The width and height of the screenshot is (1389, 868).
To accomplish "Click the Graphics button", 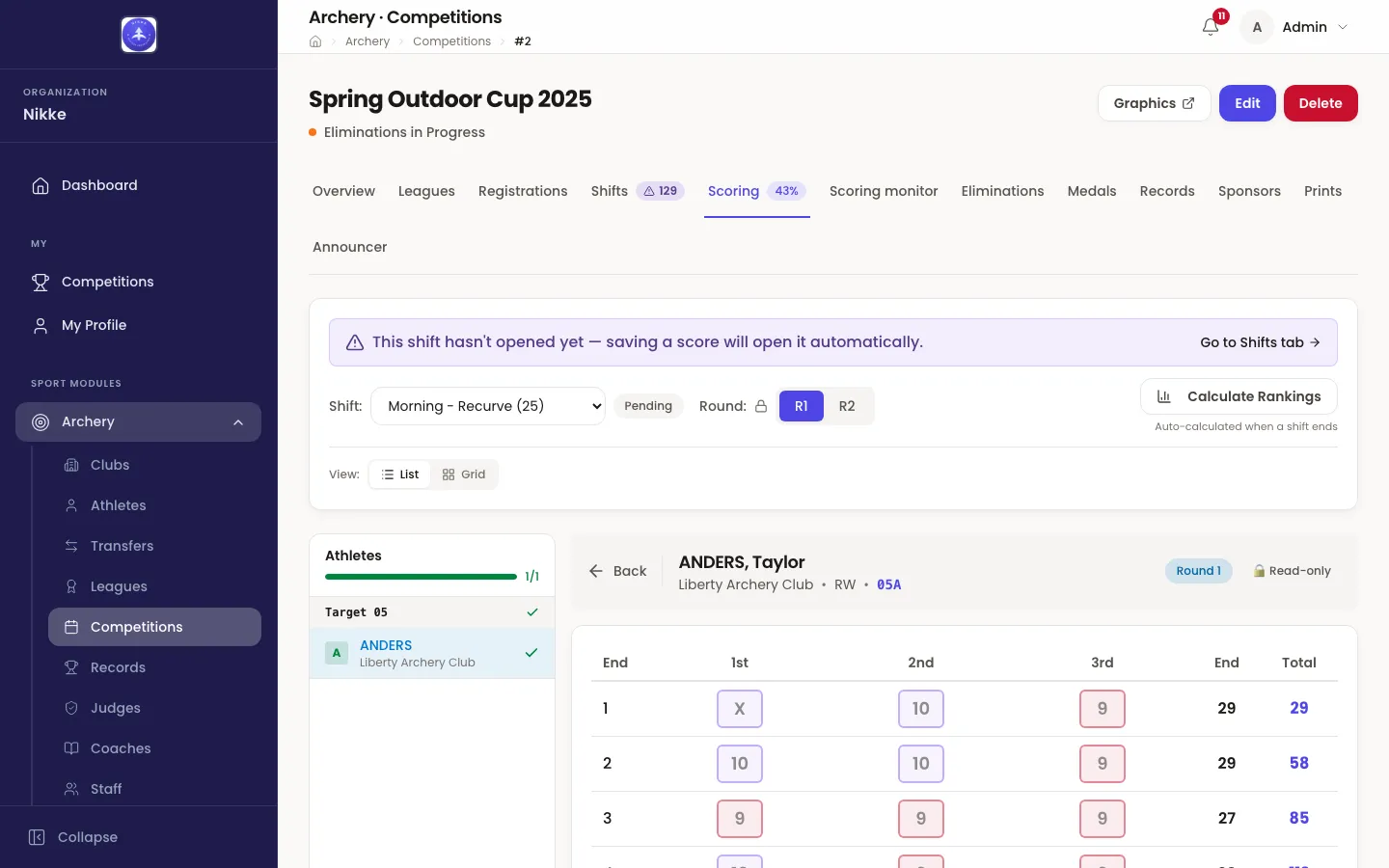I will tap(1155, 103).
